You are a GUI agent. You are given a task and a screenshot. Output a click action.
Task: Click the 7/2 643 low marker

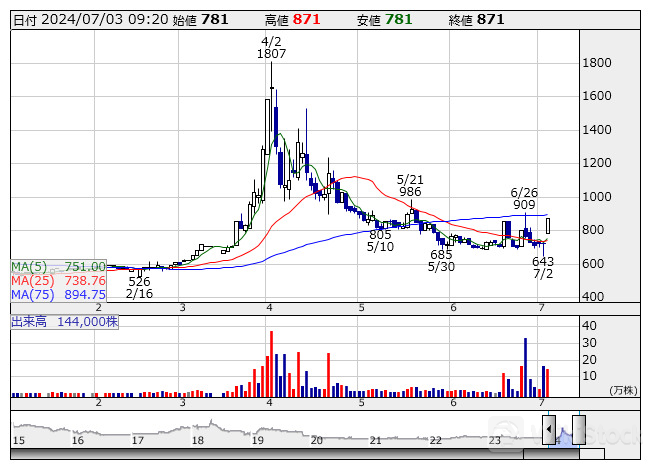point(543,267)
